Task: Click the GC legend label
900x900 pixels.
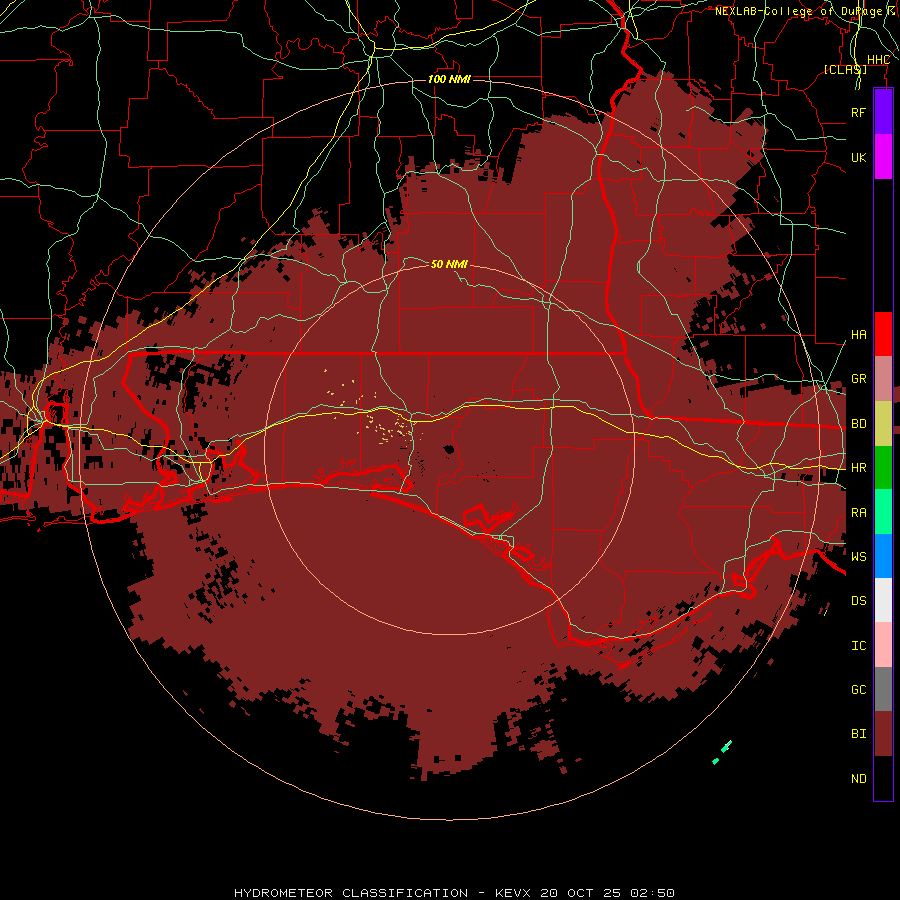Action: click(x=858, y=690)
